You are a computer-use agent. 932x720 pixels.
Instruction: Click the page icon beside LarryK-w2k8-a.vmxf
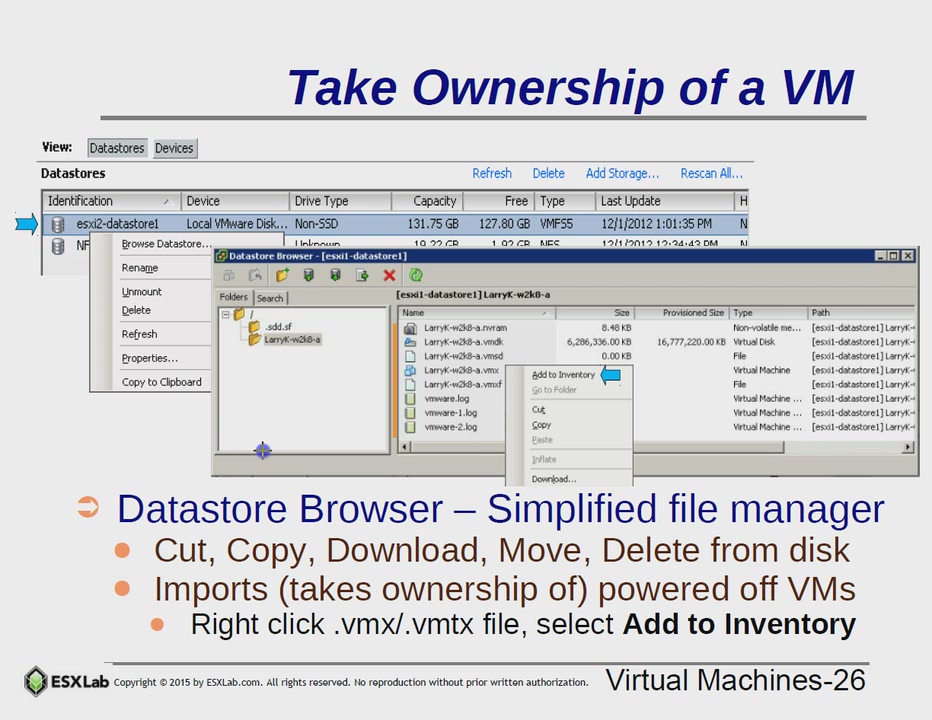(410, 385)
